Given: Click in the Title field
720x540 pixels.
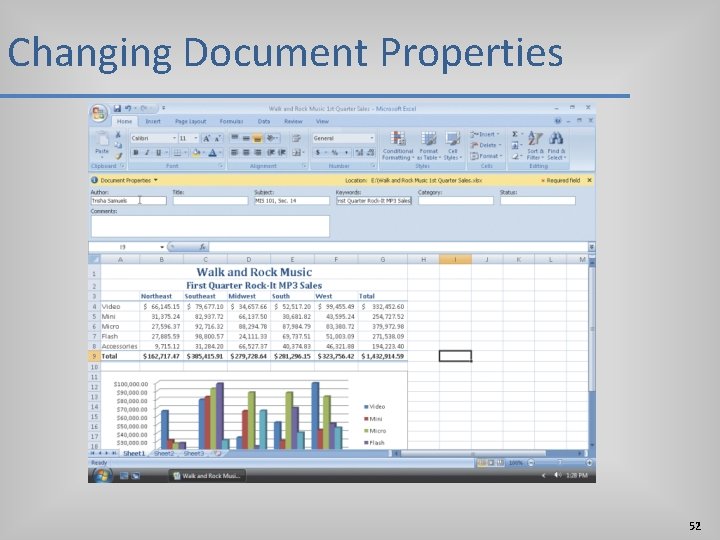Looking at the screenshot, I should (x=210, y=201).
